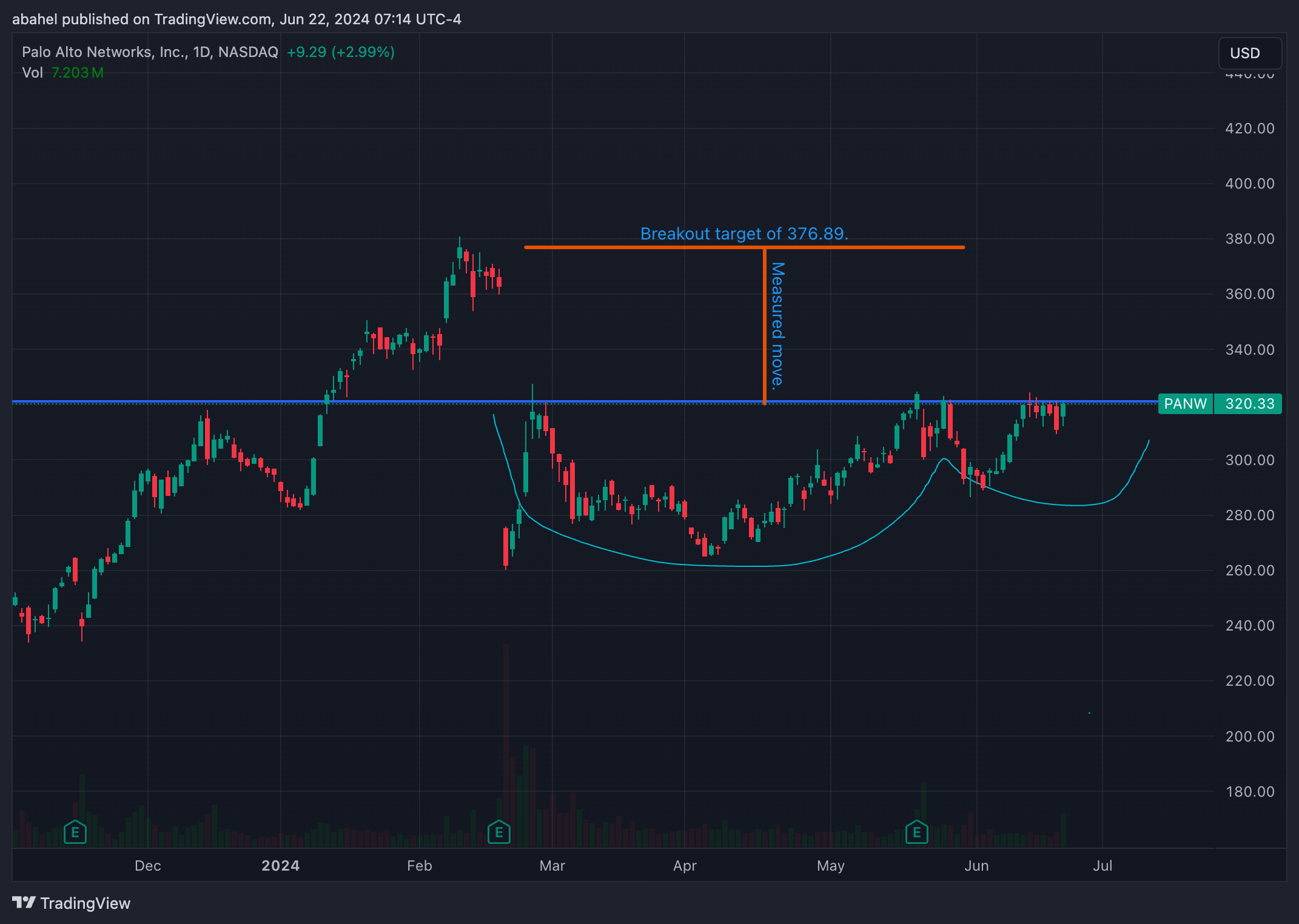Click the 420.00 price axis label
The image size is (1299, 924).
(x=1249, y=129)
